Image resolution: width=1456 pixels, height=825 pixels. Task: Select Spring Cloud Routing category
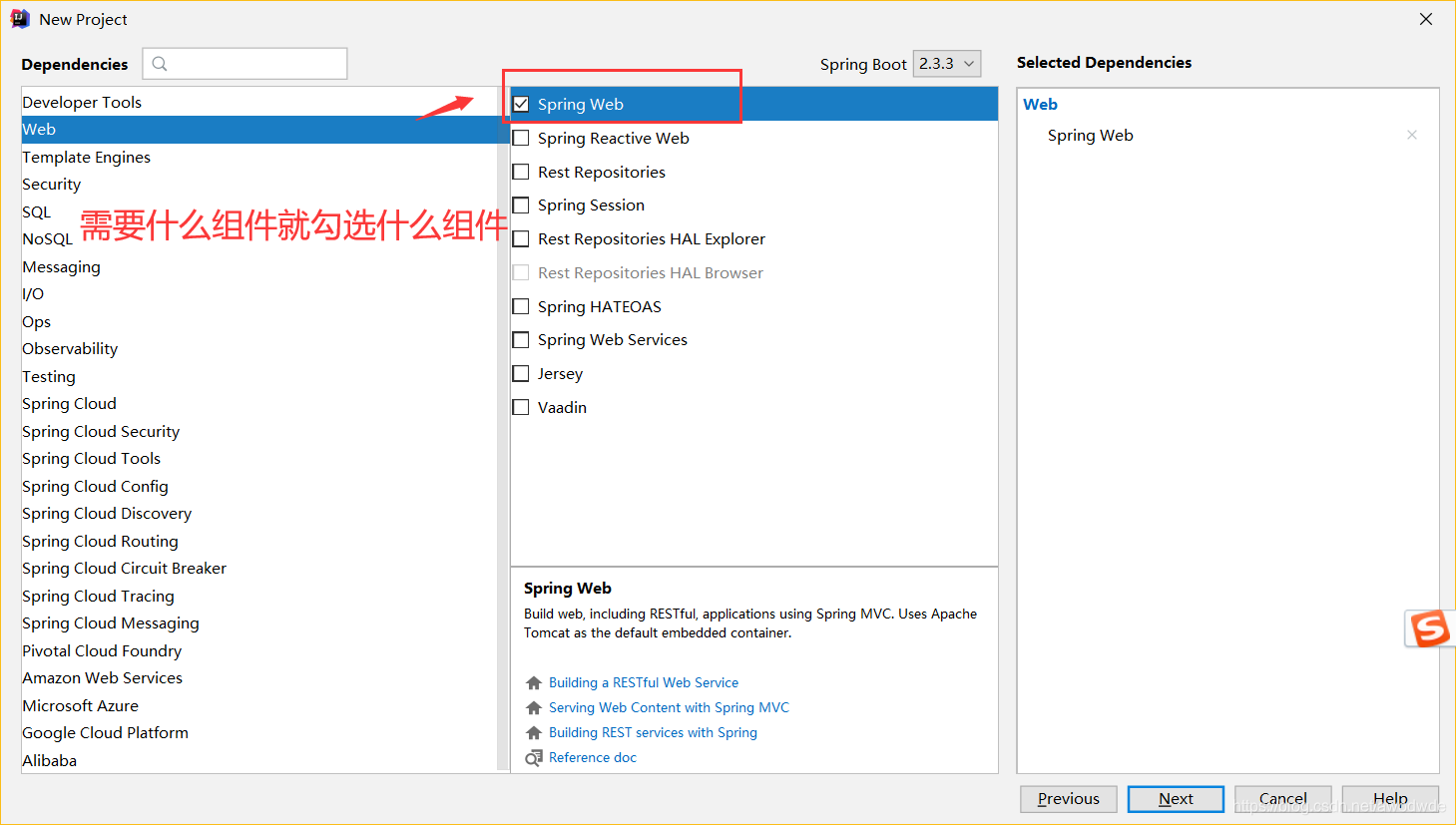point(258,541)
